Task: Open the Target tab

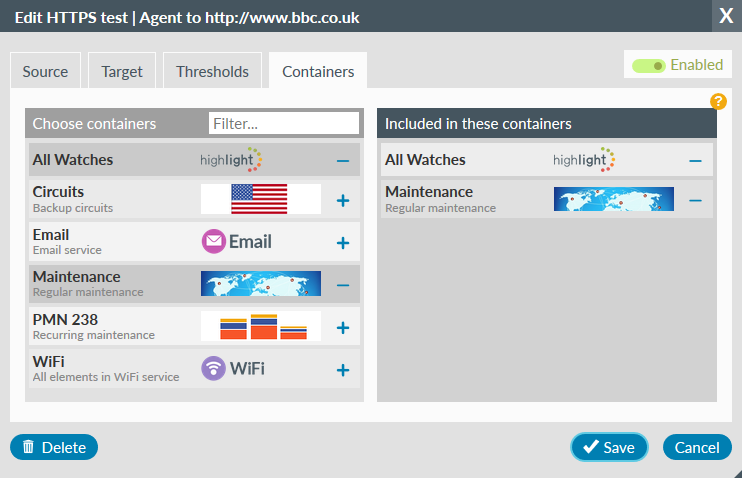Action: click(122, 72)
